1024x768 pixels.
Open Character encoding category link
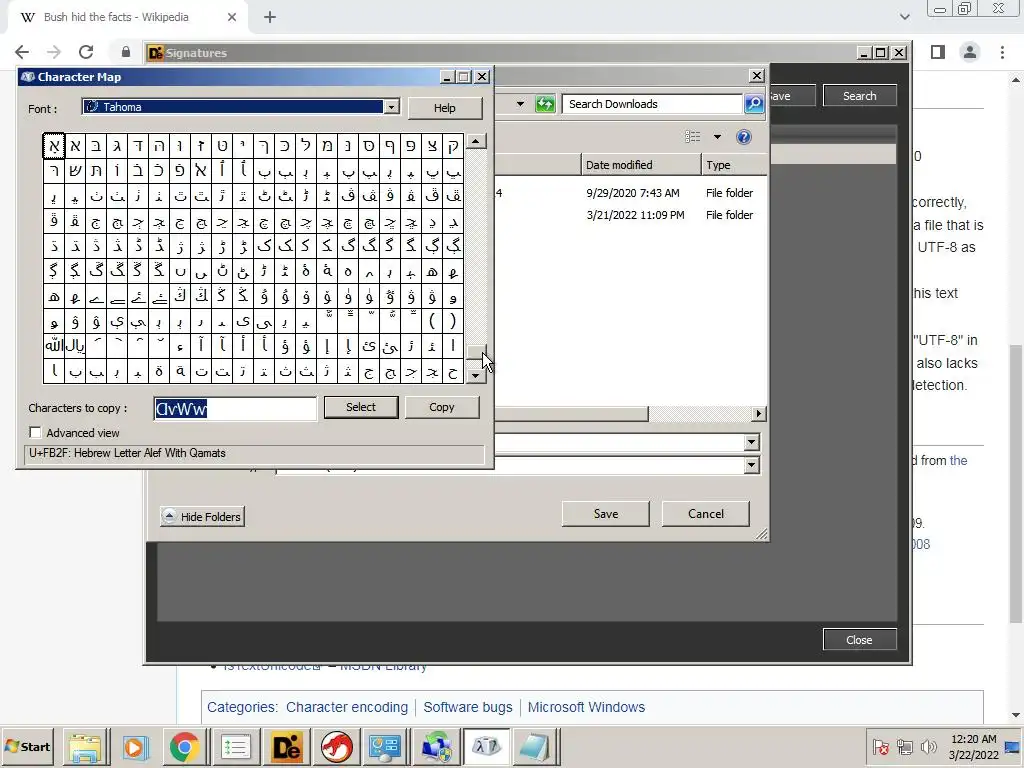tap(347, 707)
